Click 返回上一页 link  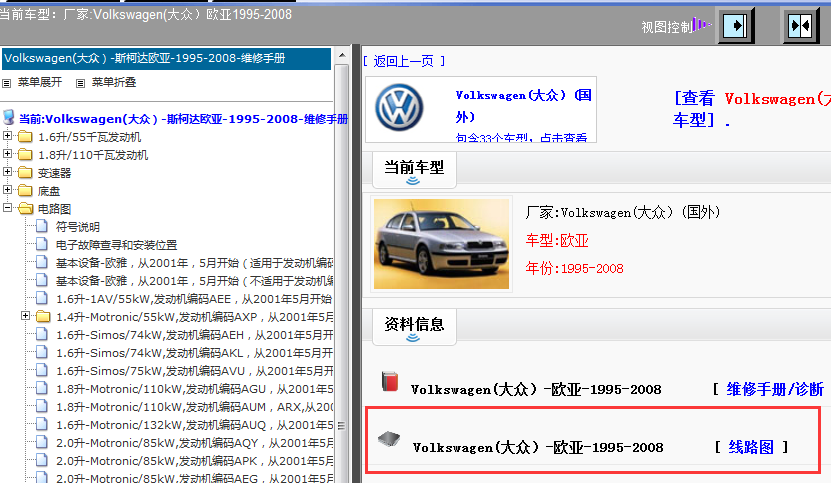coord(404,62)
